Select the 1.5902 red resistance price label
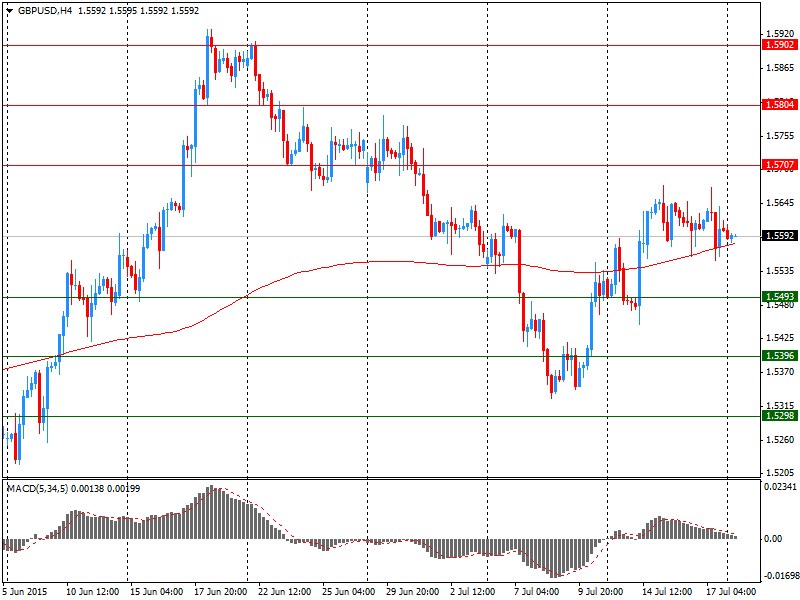Viewport: 800px width, 600px height. (780, 45)
